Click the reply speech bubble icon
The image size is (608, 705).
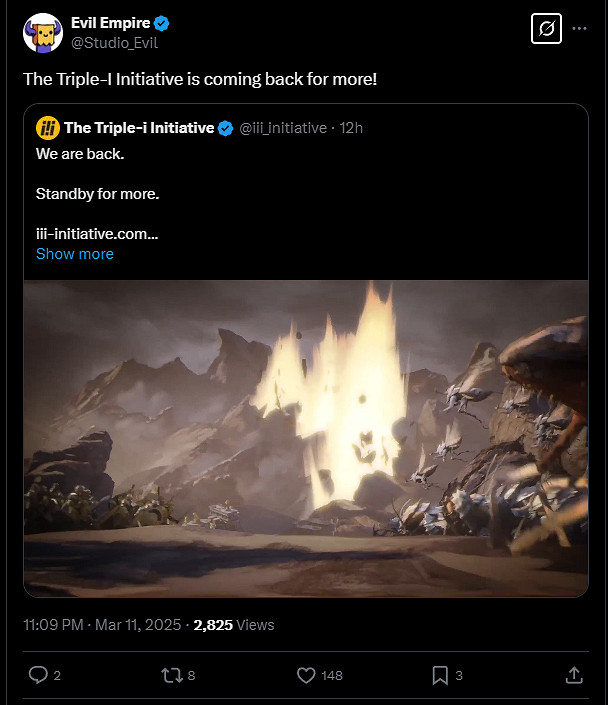tap(39, 675)
